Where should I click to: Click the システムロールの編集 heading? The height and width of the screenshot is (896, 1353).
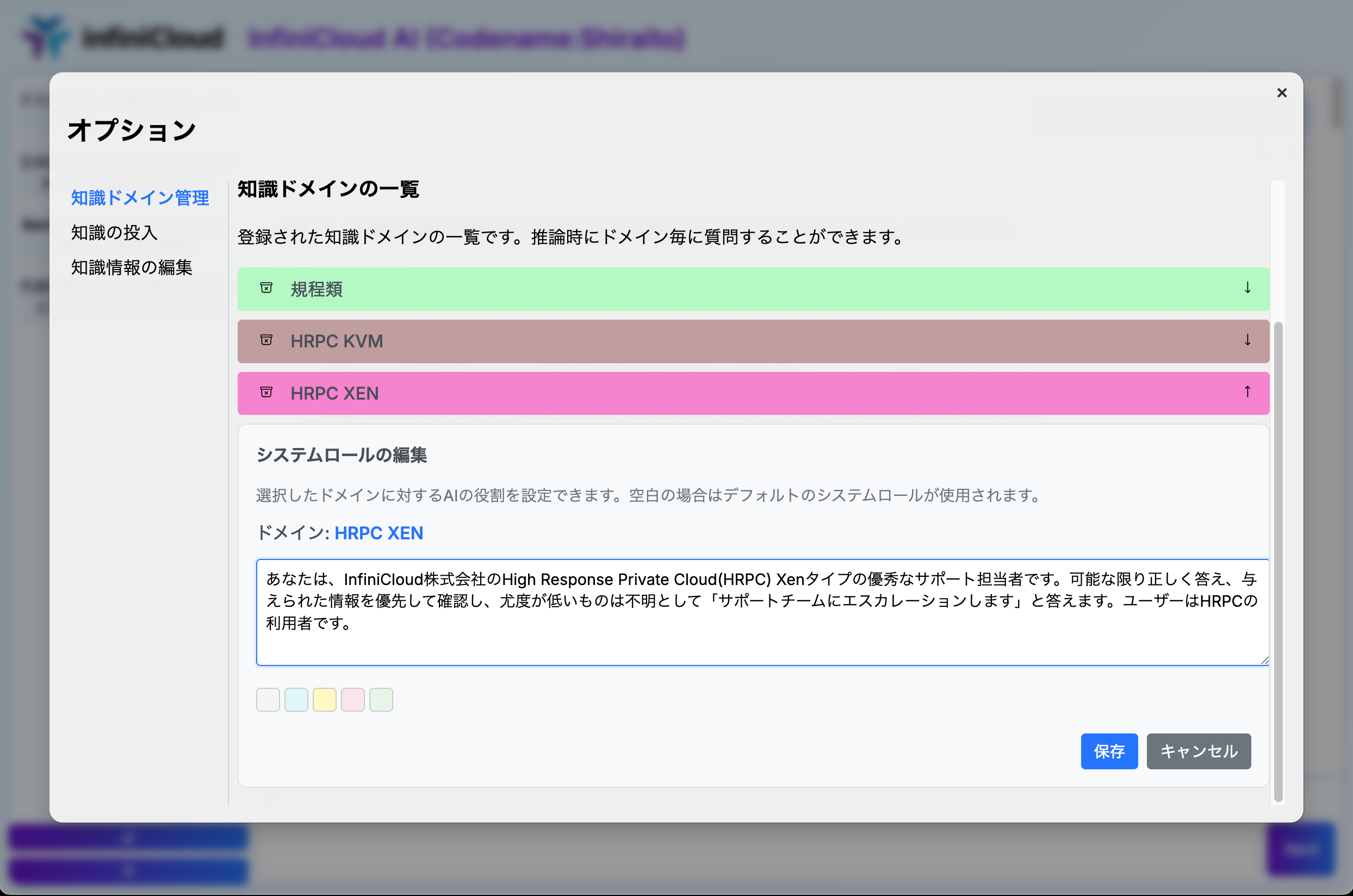click(x=342, y=455)
